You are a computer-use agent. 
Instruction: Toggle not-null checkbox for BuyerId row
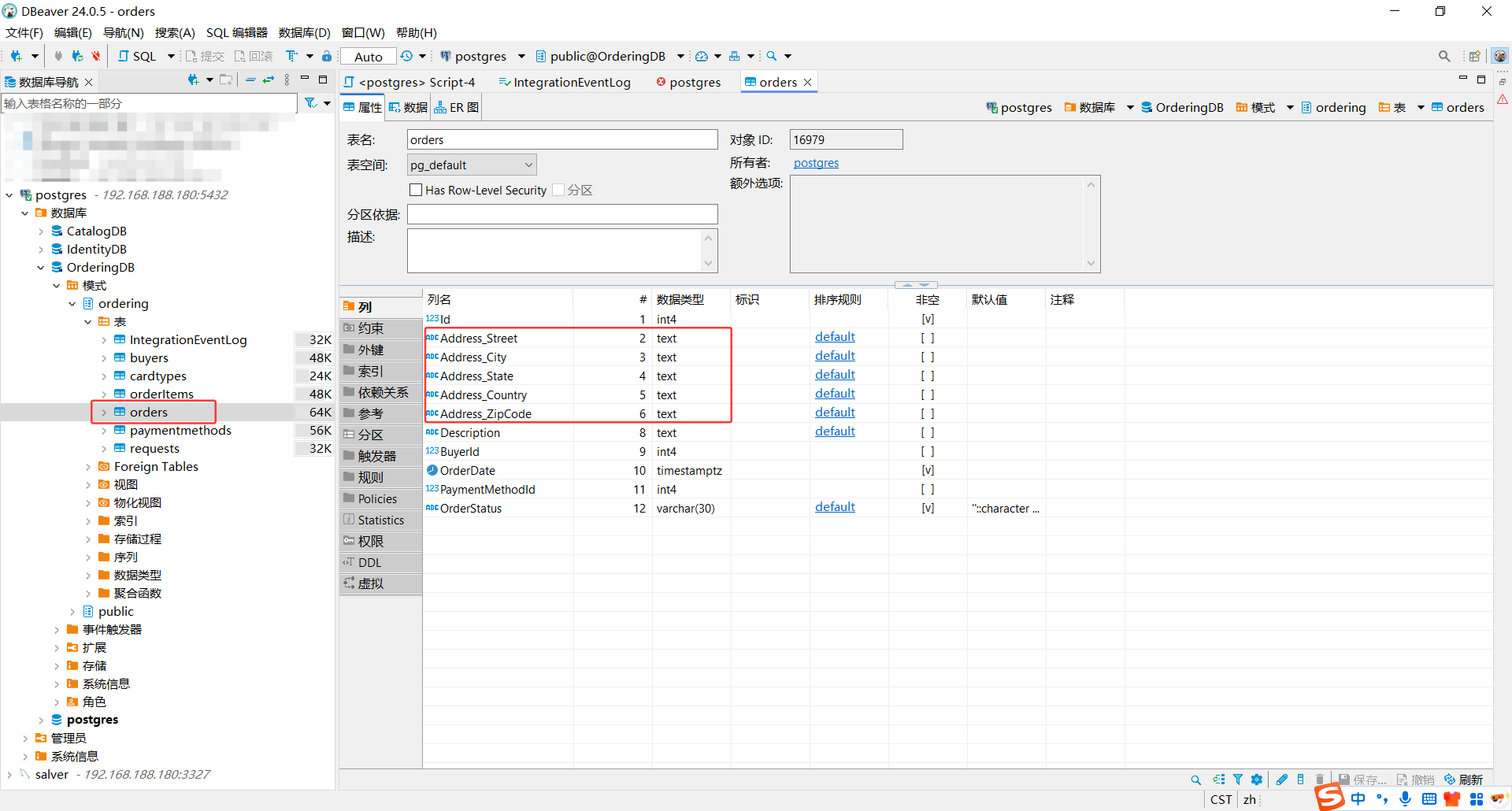tap(928, 451)
